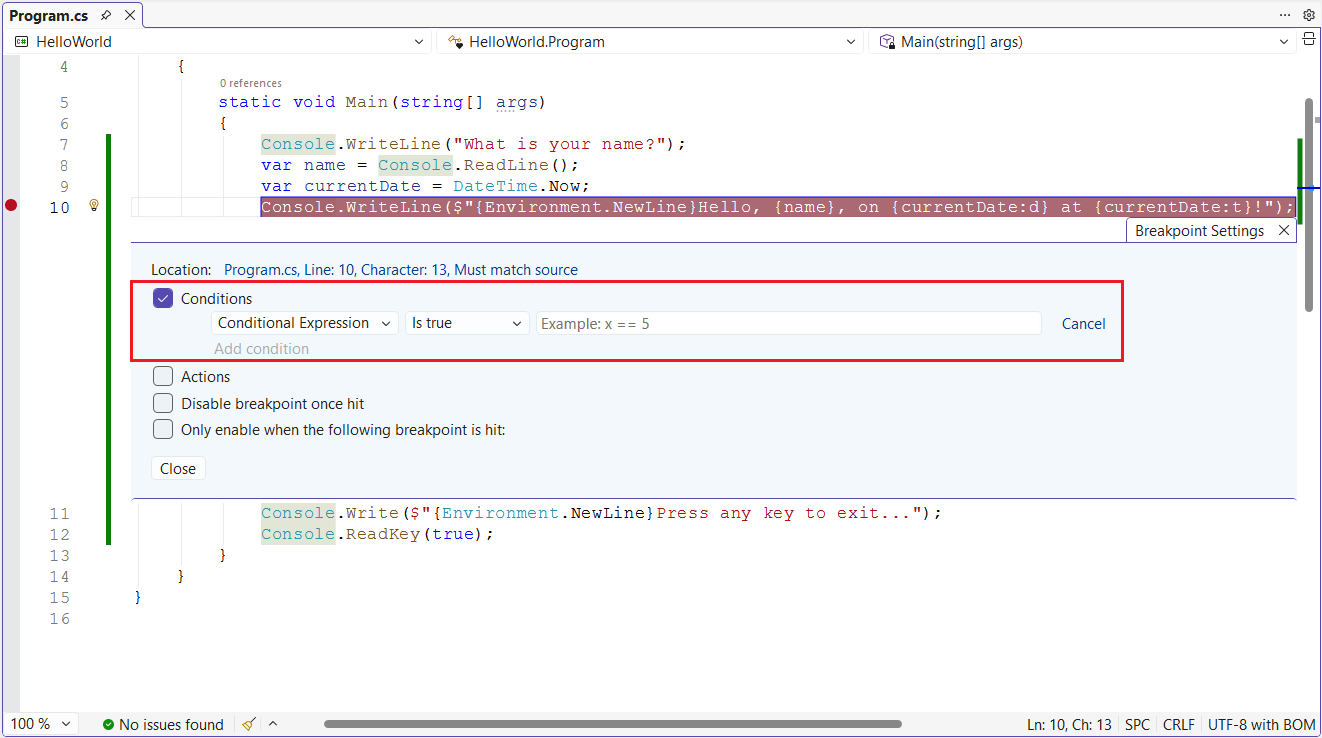This screenshot has height=738, width=1322.
Task: Click the Close button in Breakpoint Settings
Action: (x=178, y=467)
